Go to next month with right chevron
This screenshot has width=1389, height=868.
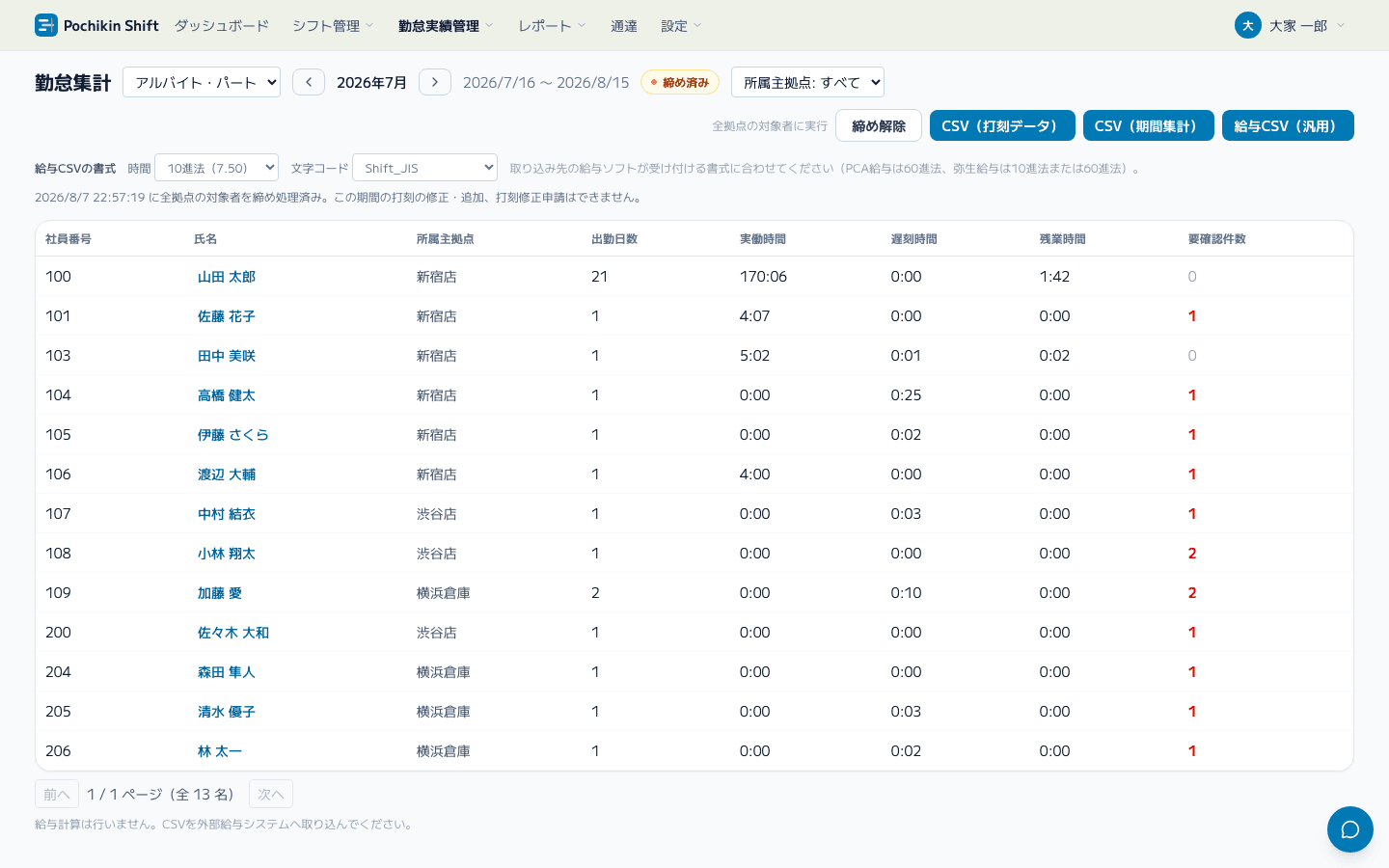(435, 82)
